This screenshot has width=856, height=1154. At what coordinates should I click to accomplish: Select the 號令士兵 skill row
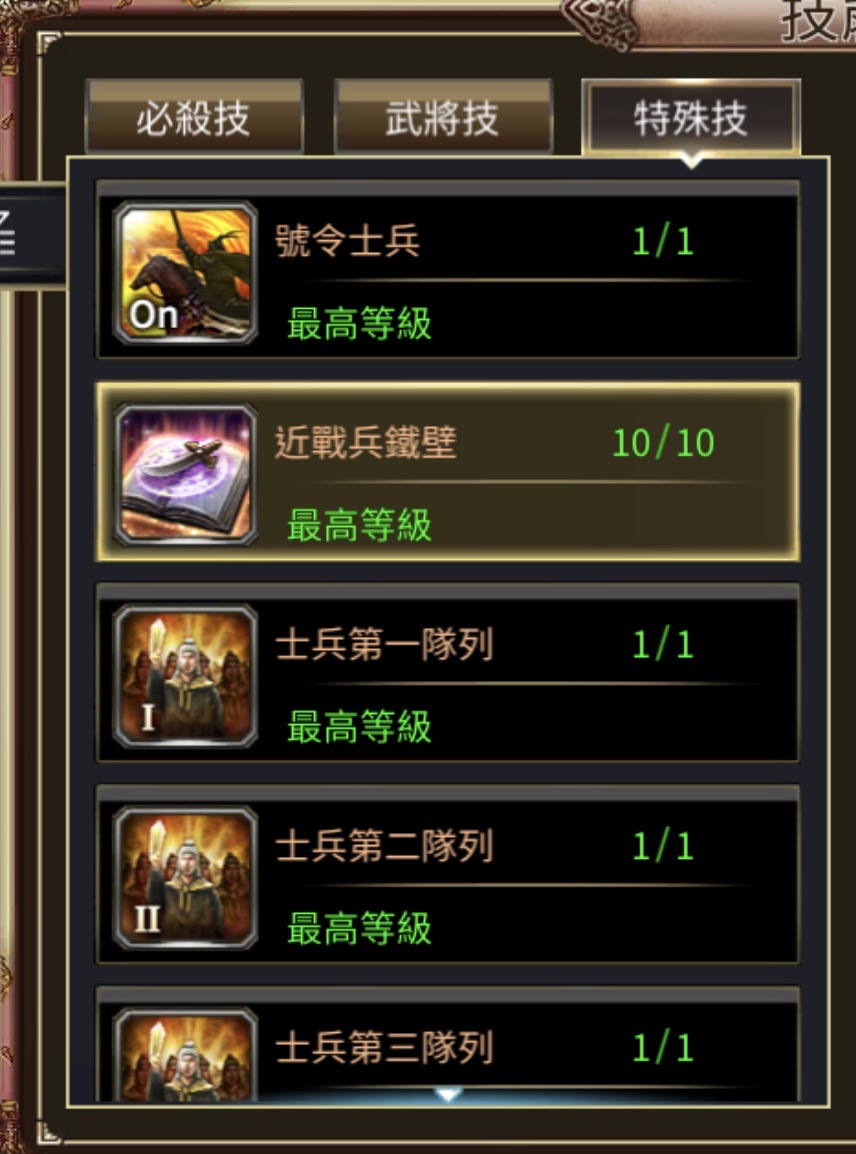click(x=448, y=270)
